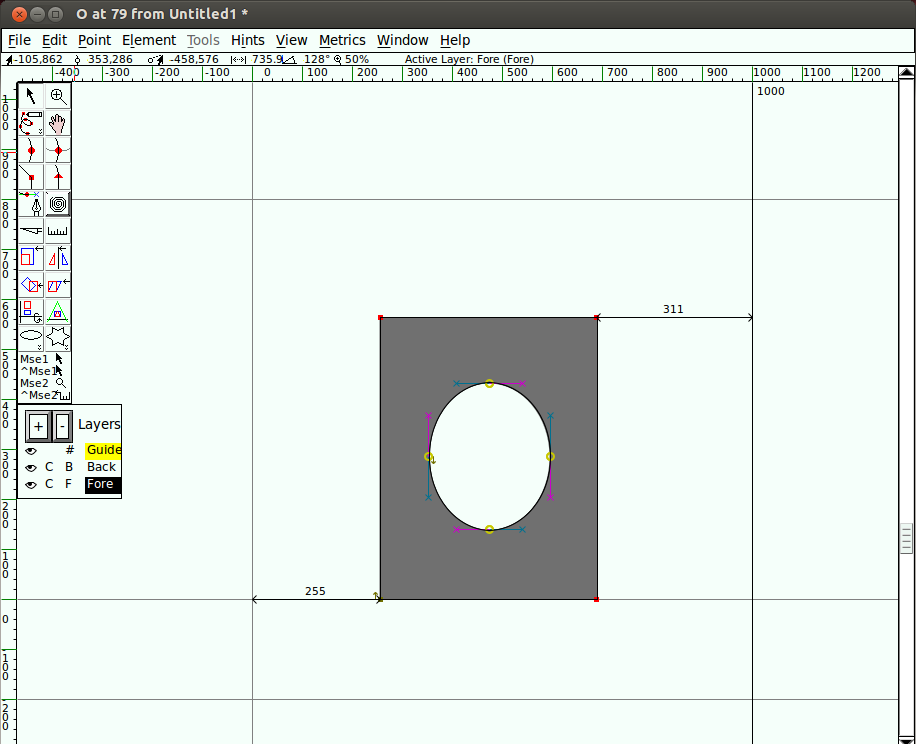The width and height of the screenshot is (916, 744).
Task: Select the Magnify zoom tool
Action: 58,97
